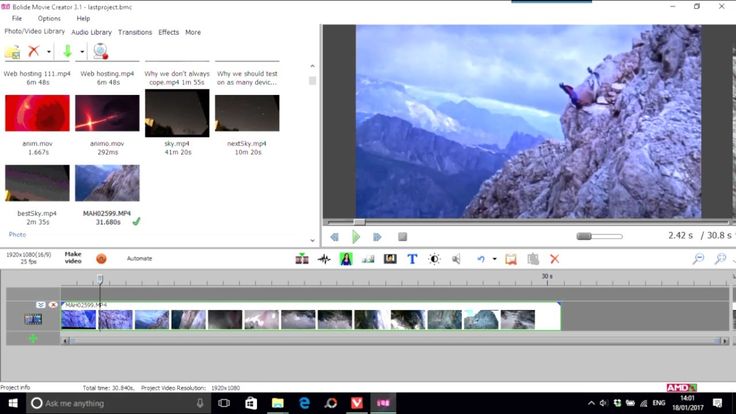Select the animo.mov thumbnail
The width and height of the screenshot is (736, 414).
point(107,113)
